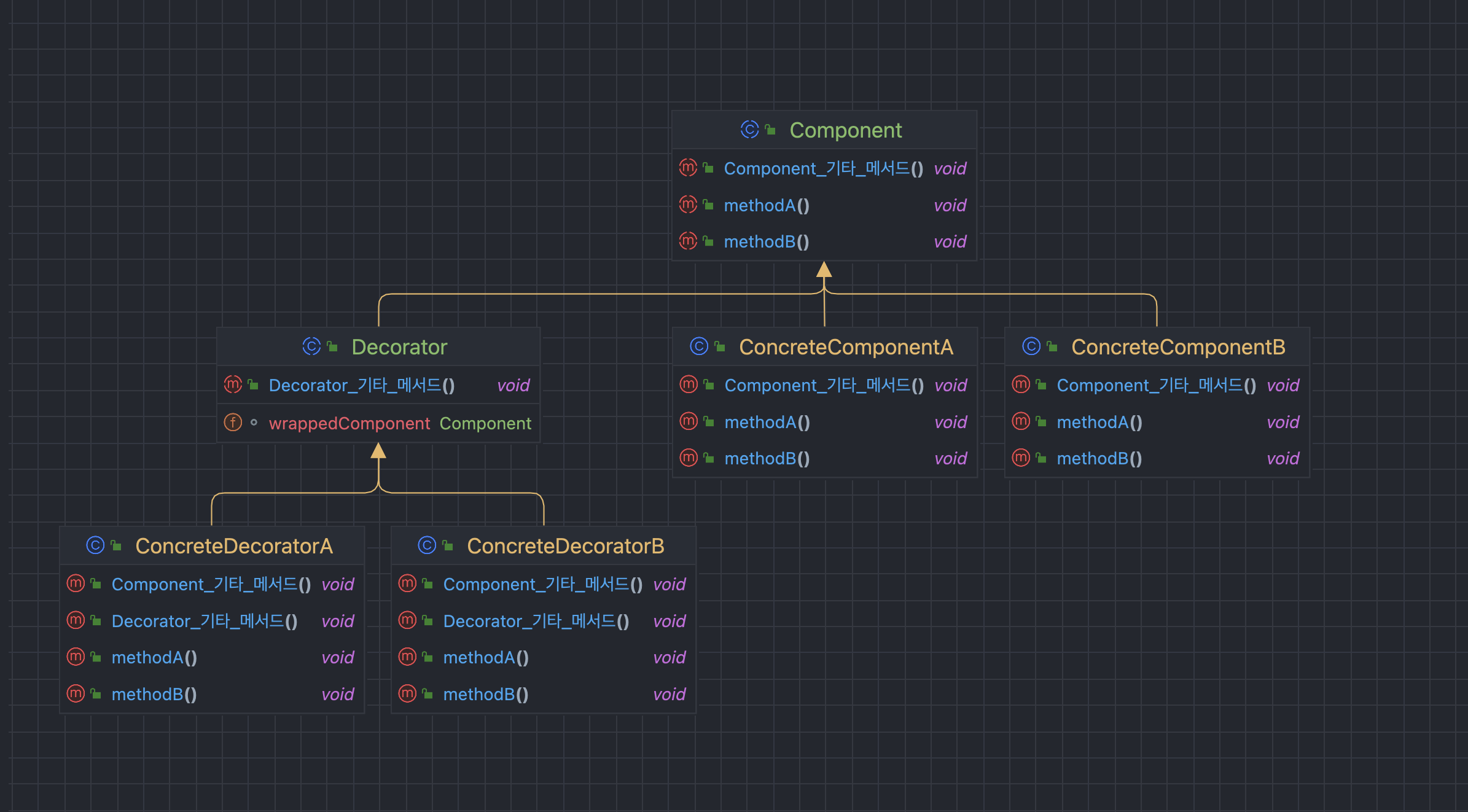Select the Component class title

coord(845,130)
